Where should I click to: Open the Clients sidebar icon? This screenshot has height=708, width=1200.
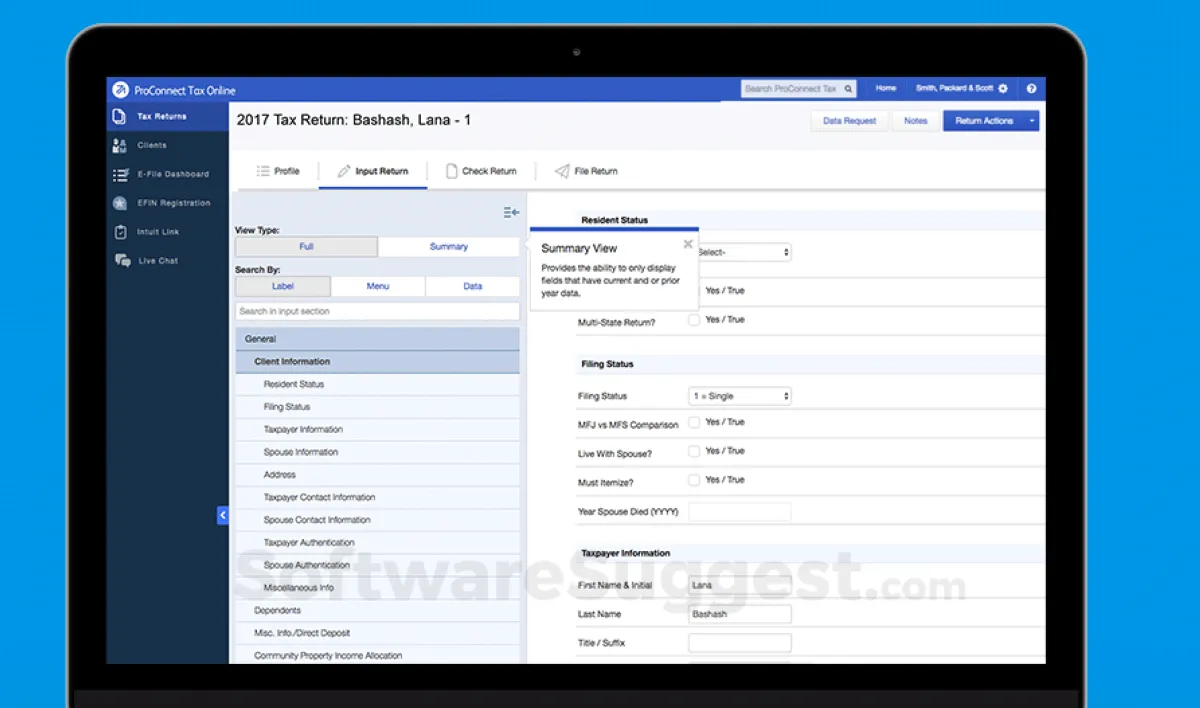click(x=120, y=146)
